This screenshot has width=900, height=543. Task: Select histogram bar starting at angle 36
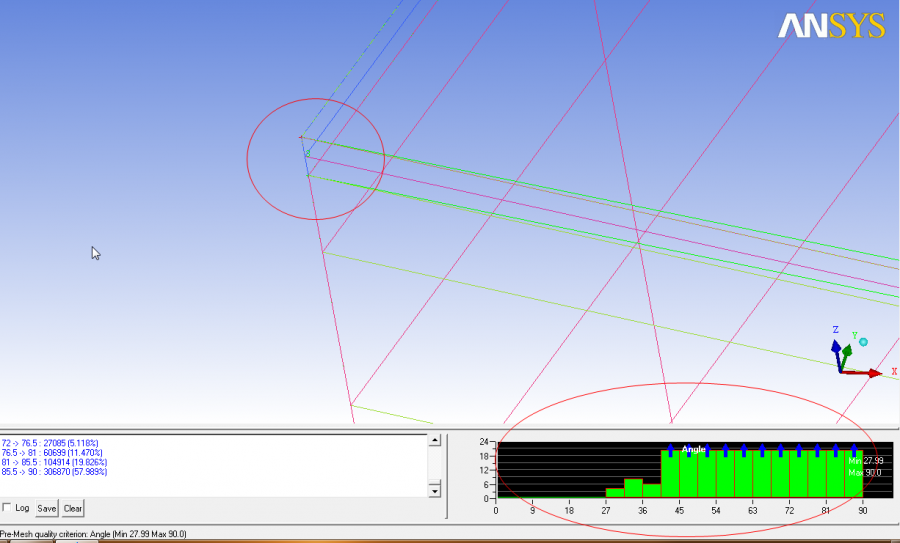pos(651,491)
